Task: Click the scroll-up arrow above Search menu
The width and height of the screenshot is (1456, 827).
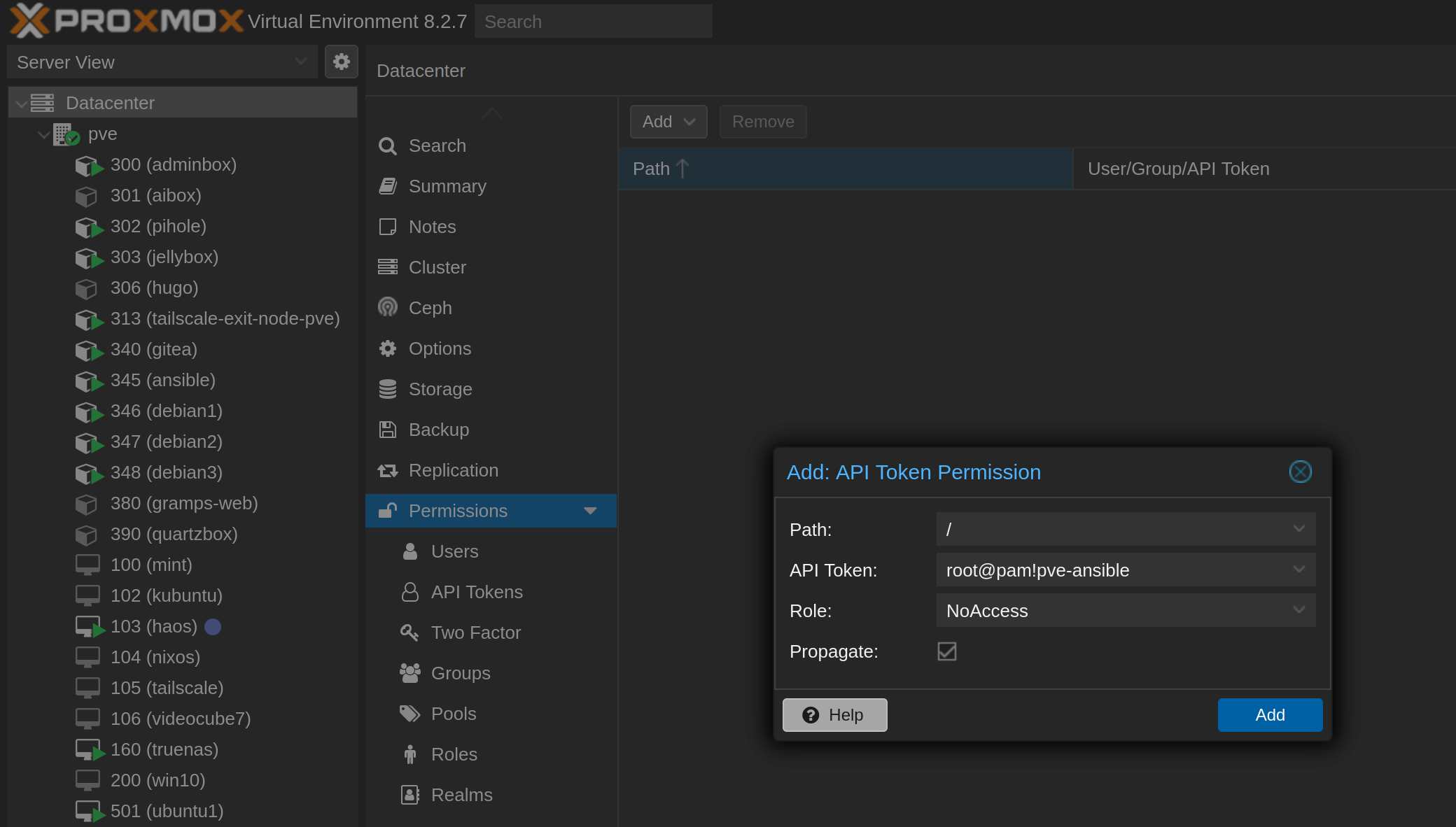Action: 491,113
